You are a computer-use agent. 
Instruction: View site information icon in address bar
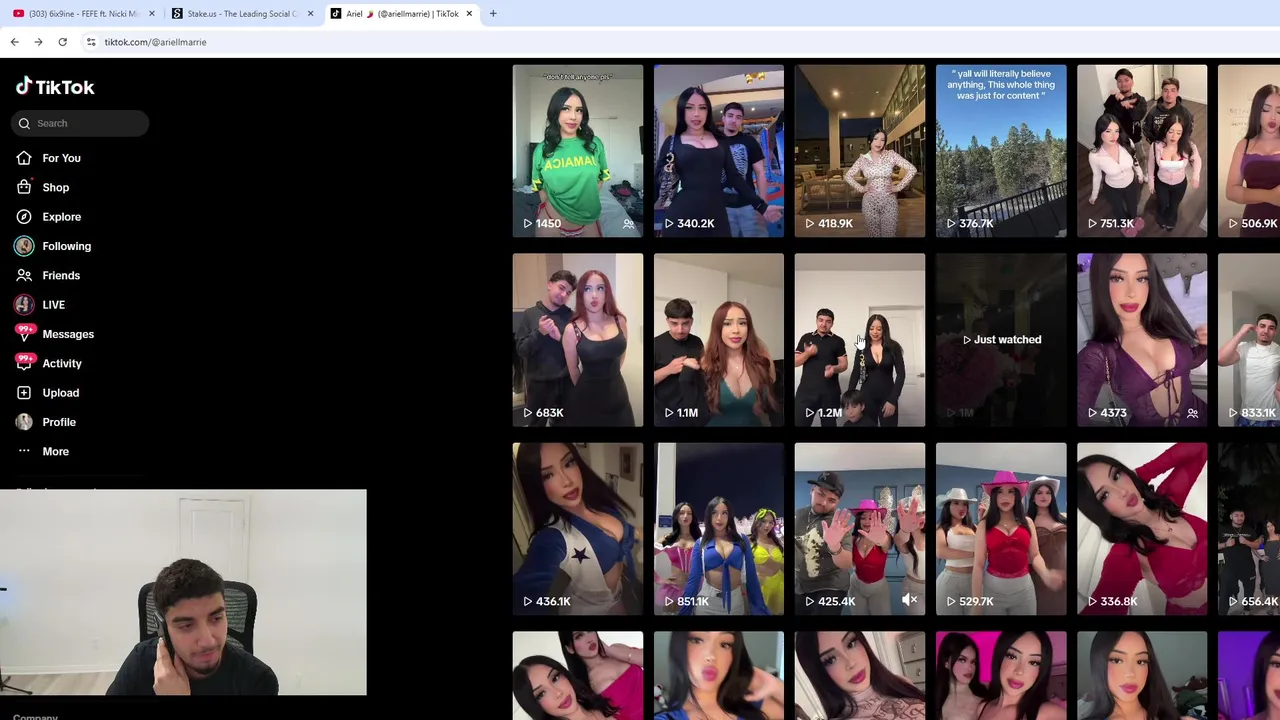point(91,42)
